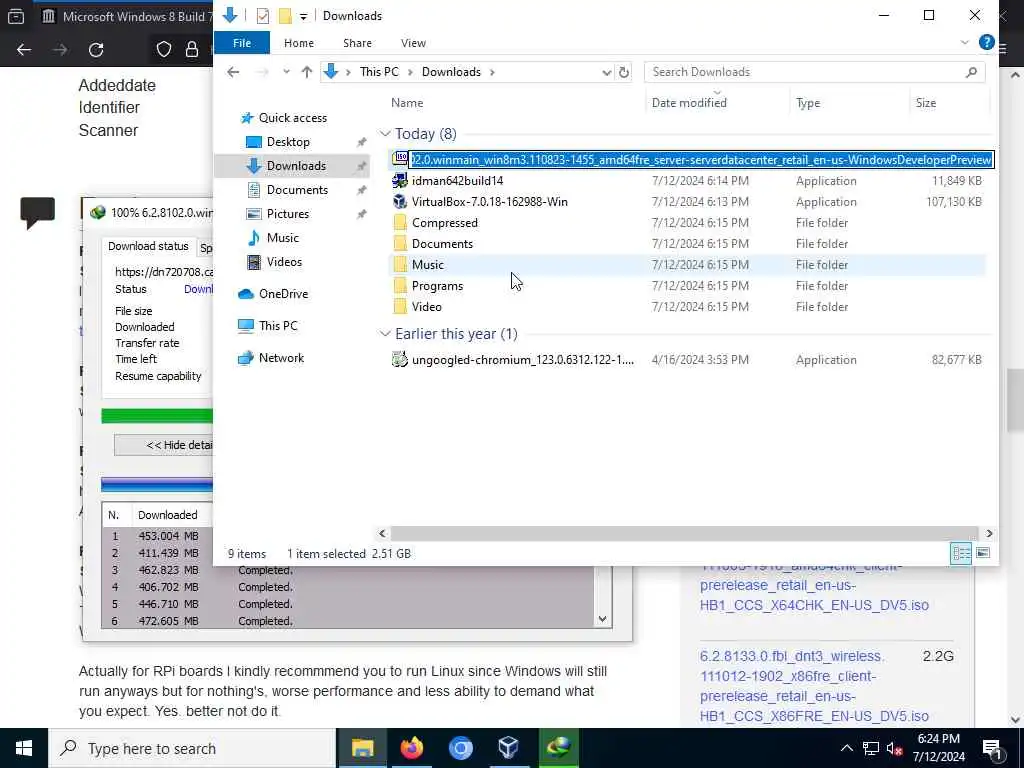Open Quick access star in navigation pane
This screenshot has width=1024, height=768.
coord(247,118)
